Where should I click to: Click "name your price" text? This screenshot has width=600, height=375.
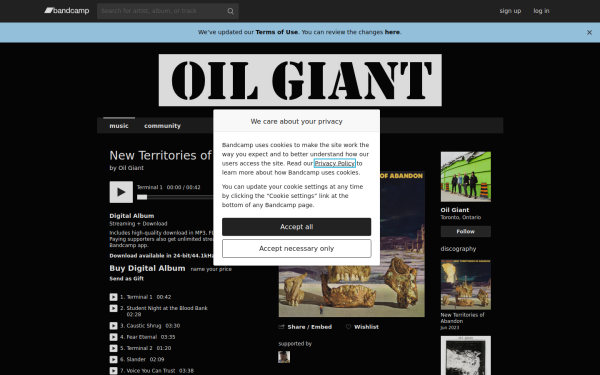(x=211, y=269)
